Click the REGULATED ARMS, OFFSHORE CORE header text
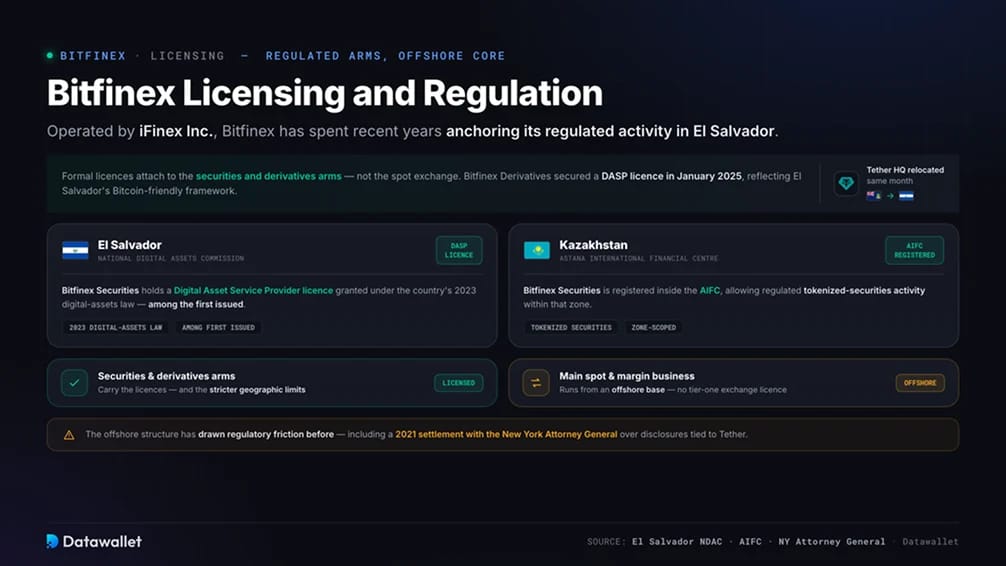The image size is (1006, 566). tap(386, 56)
